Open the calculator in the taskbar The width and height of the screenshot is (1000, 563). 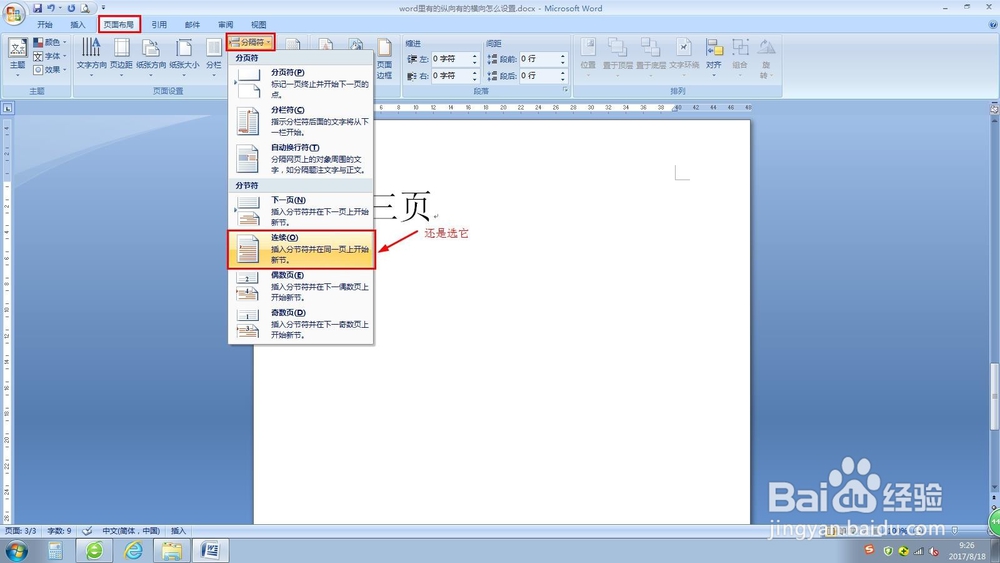click(x=55, y=550)
